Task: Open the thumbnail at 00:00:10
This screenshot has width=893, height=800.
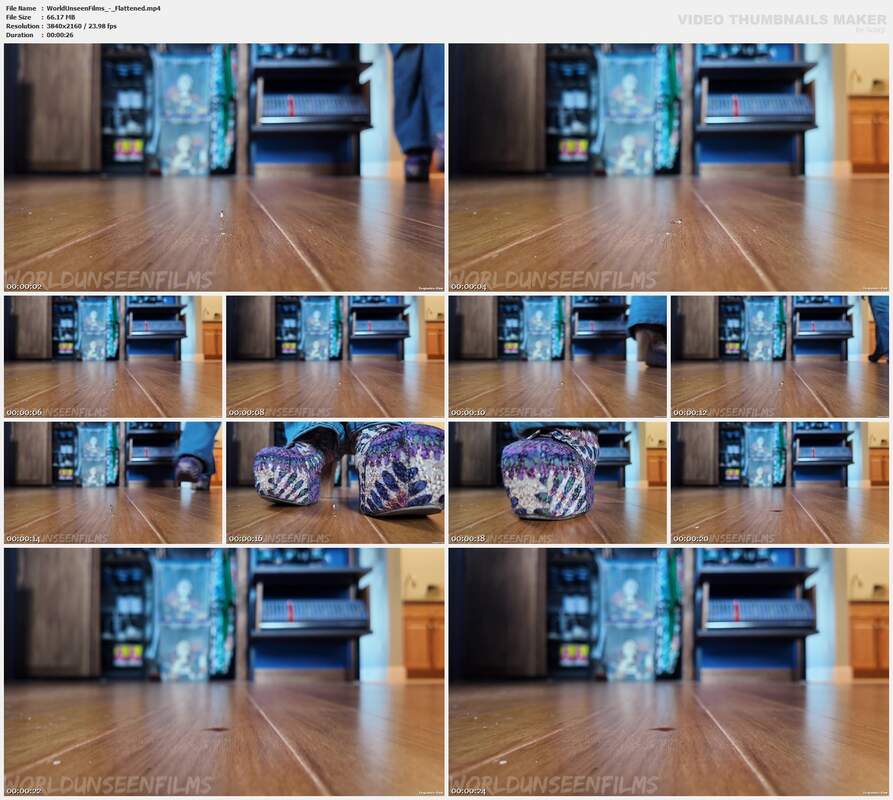Action: pyautogui.click(x=558, y=356)
